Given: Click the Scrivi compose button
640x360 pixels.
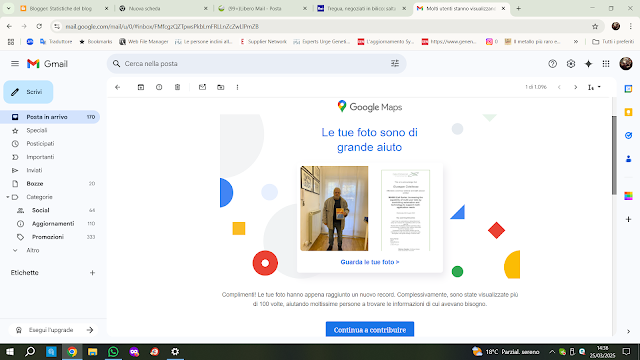Looking at the screenshot, I should click(x=28, y=92).
